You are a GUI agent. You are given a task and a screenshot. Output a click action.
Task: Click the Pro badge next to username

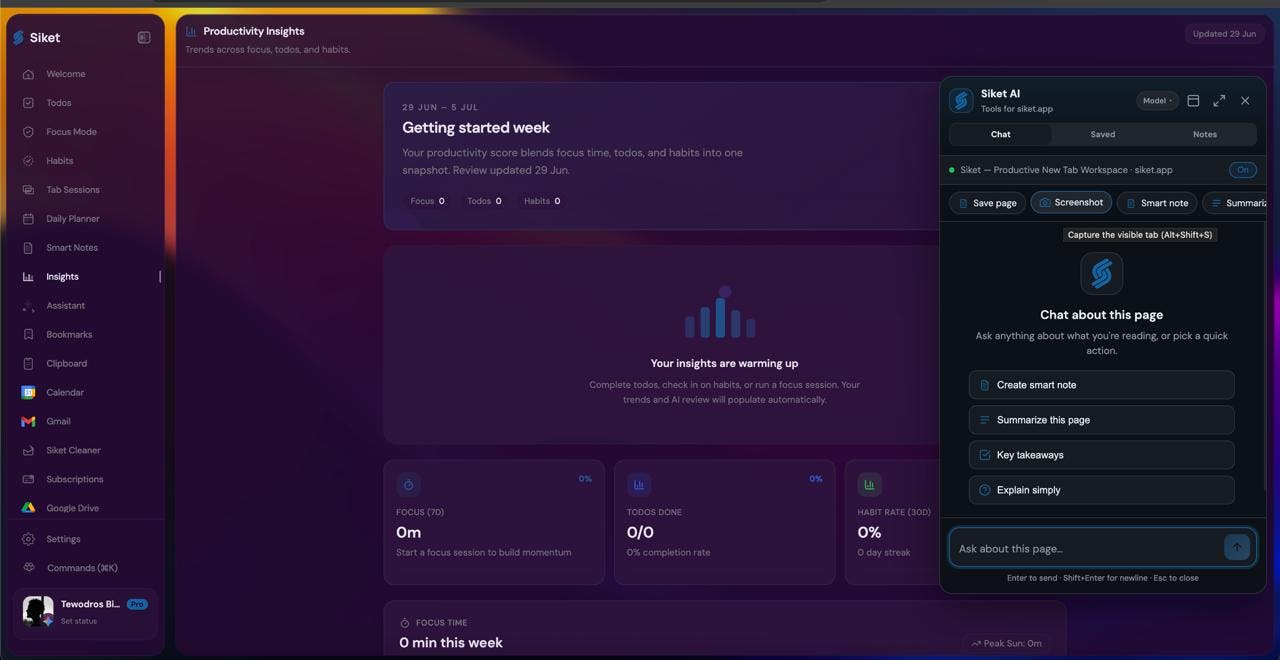[137, 604]
